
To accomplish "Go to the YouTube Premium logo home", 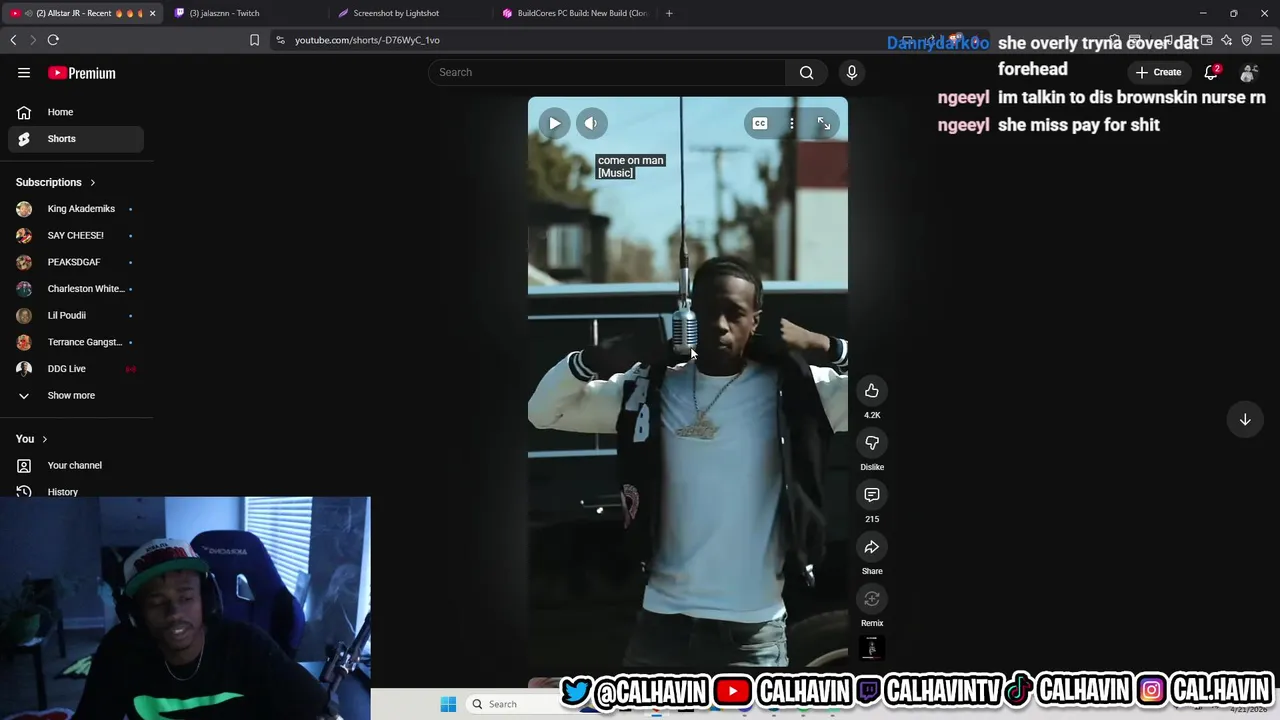I will pos(82,73).
